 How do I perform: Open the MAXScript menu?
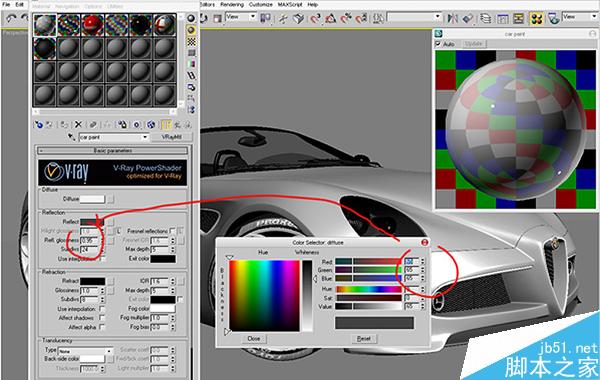pyautogui.click(x=290, y=5)
